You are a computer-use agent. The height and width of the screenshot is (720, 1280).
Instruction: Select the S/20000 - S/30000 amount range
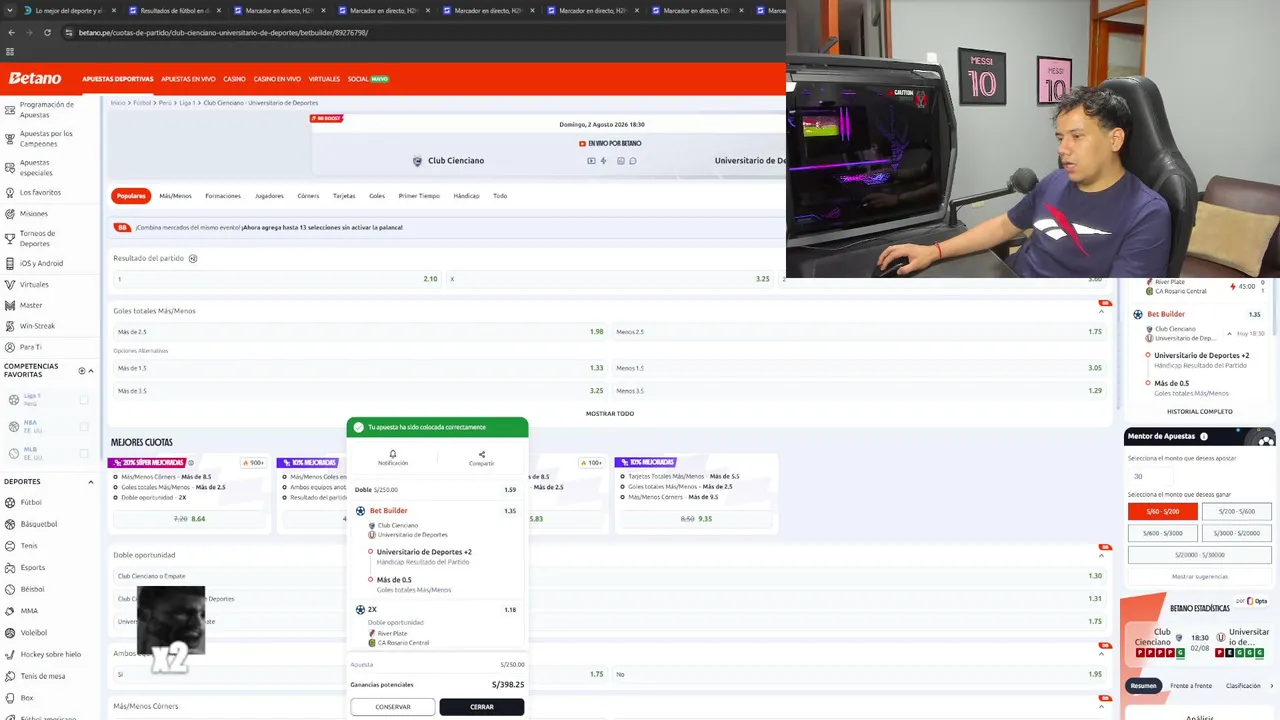[x=1200, y=555]
